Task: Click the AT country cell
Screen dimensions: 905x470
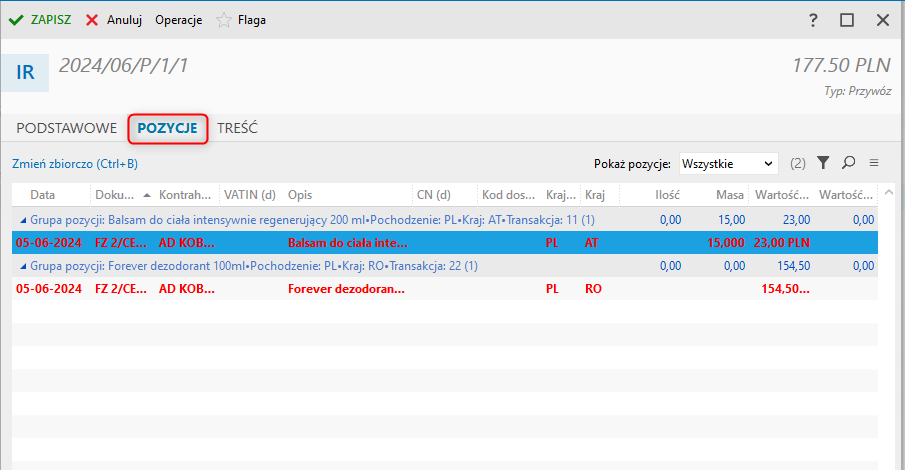Action: coord(592,243)
